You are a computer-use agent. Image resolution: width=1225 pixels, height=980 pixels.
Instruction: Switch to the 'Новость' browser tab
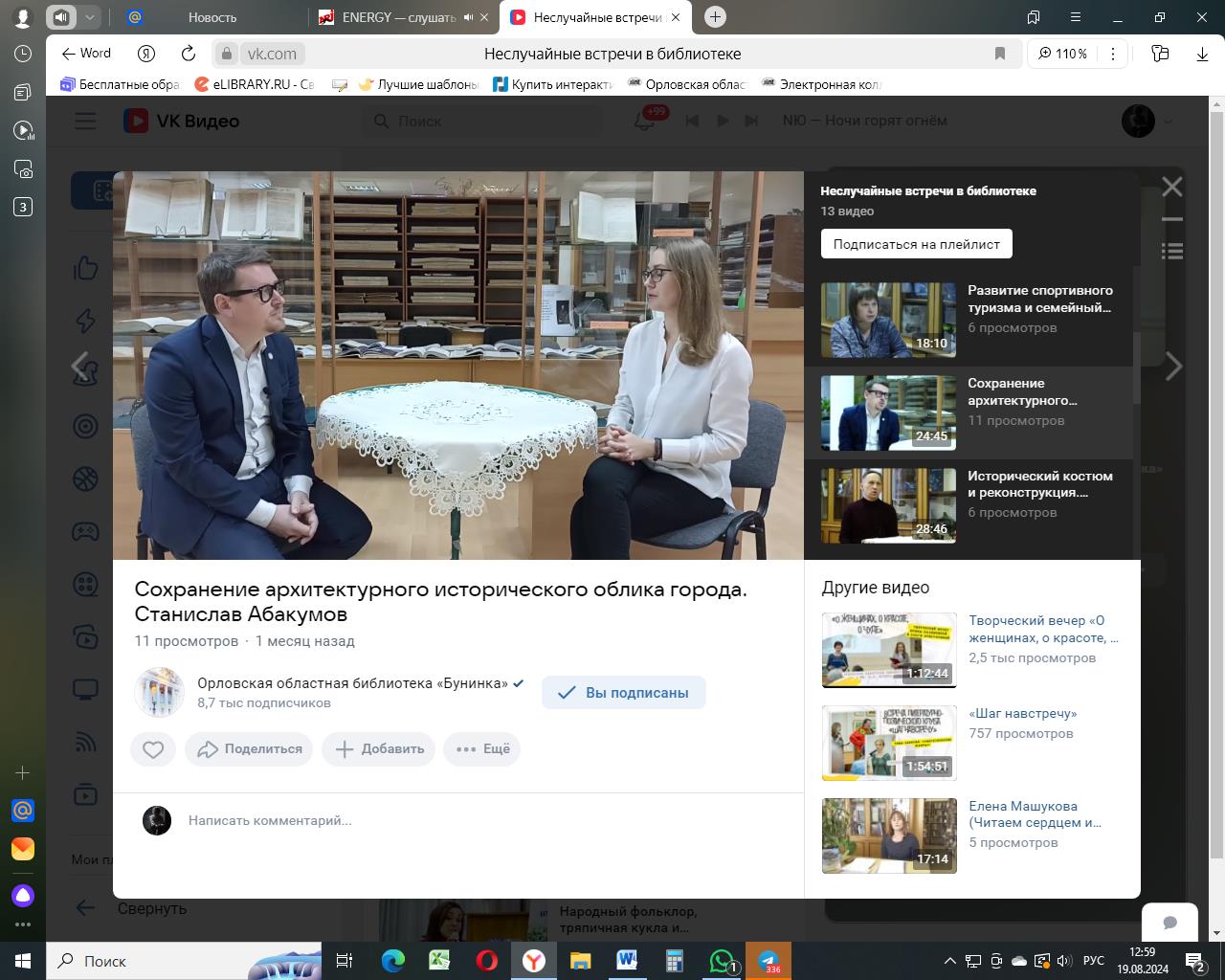[212, 17]
